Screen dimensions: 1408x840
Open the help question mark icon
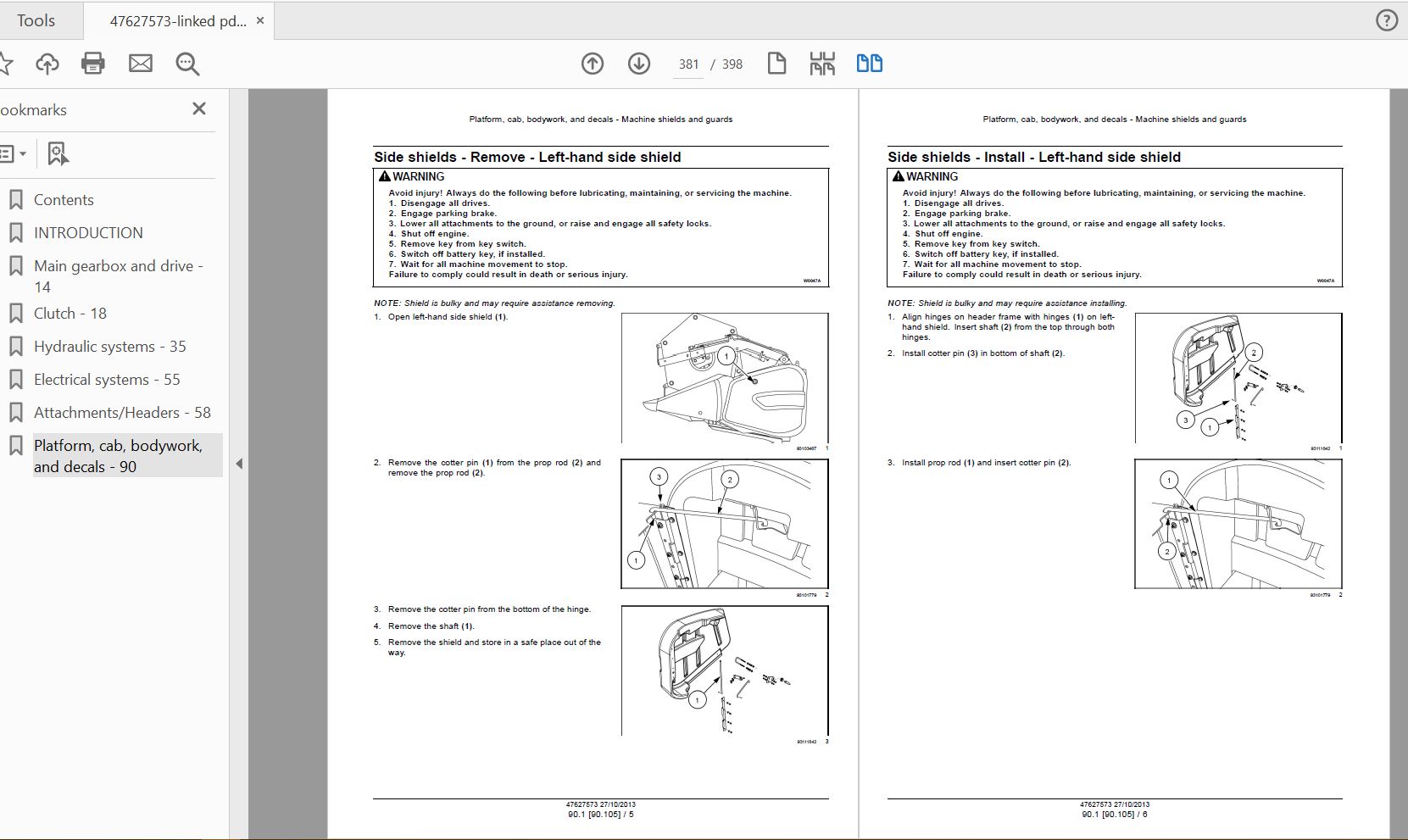[x=1386, y=20]
